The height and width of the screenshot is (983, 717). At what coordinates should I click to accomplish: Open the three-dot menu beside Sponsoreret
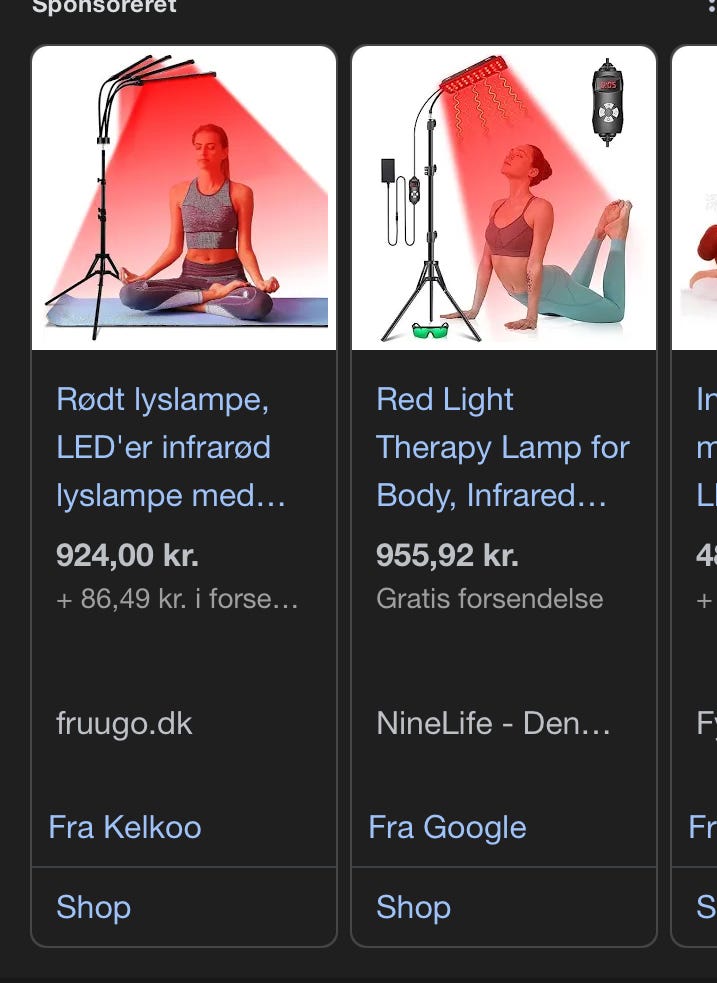coord(710,6)
